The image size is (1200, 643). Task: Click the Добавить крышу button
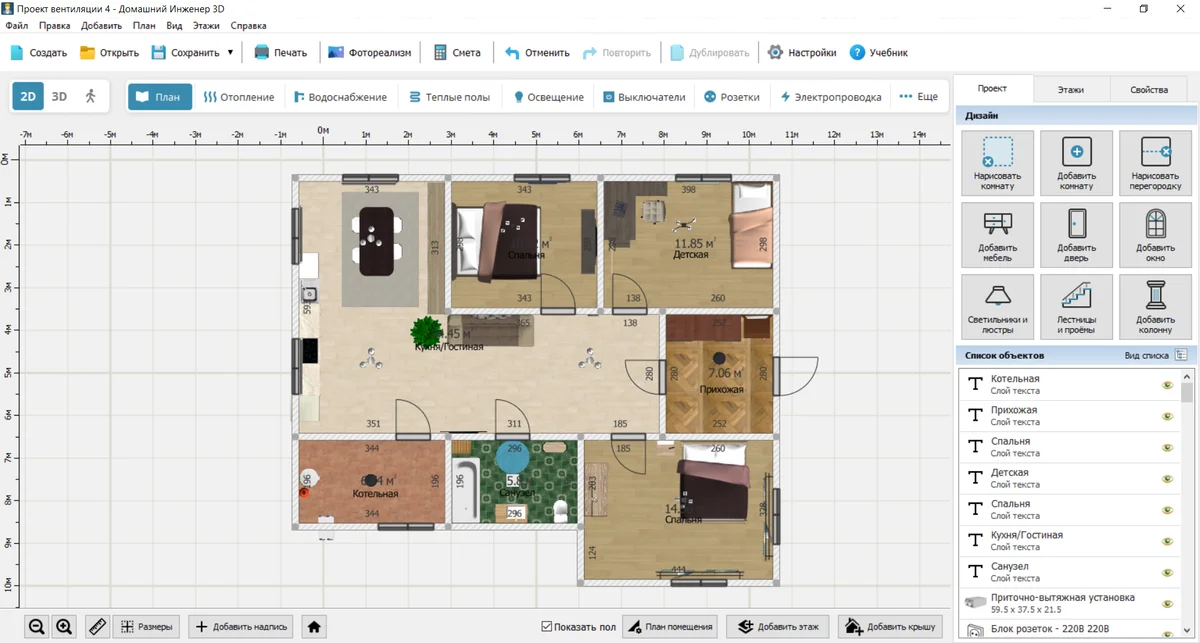[x=890, y=627]
